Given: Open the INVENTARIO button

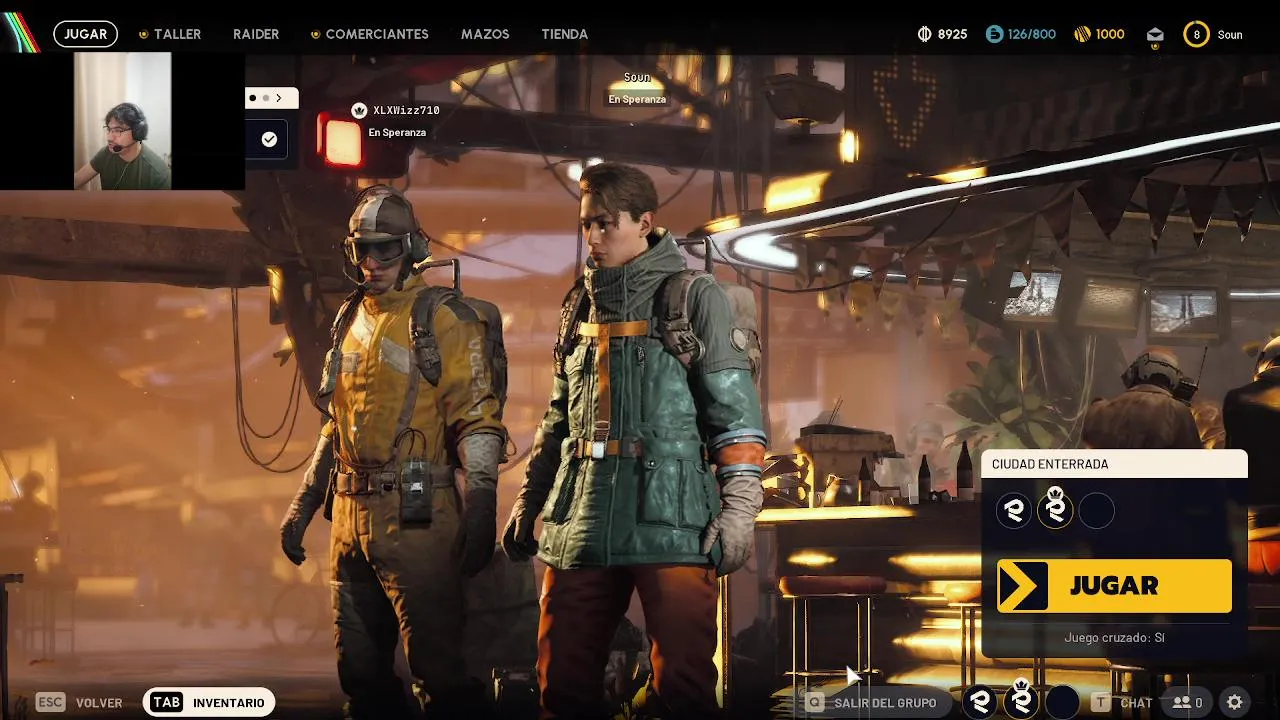Looking at the screenshot, I should pos(209,703).
